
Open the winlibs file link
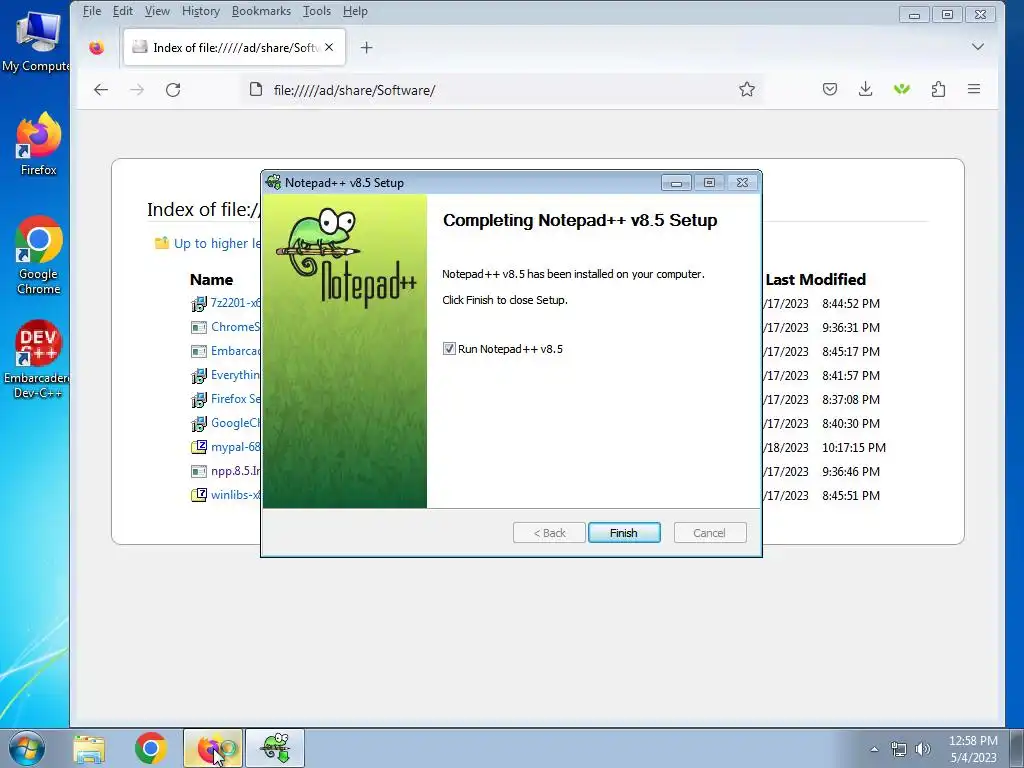coord(235,495)
